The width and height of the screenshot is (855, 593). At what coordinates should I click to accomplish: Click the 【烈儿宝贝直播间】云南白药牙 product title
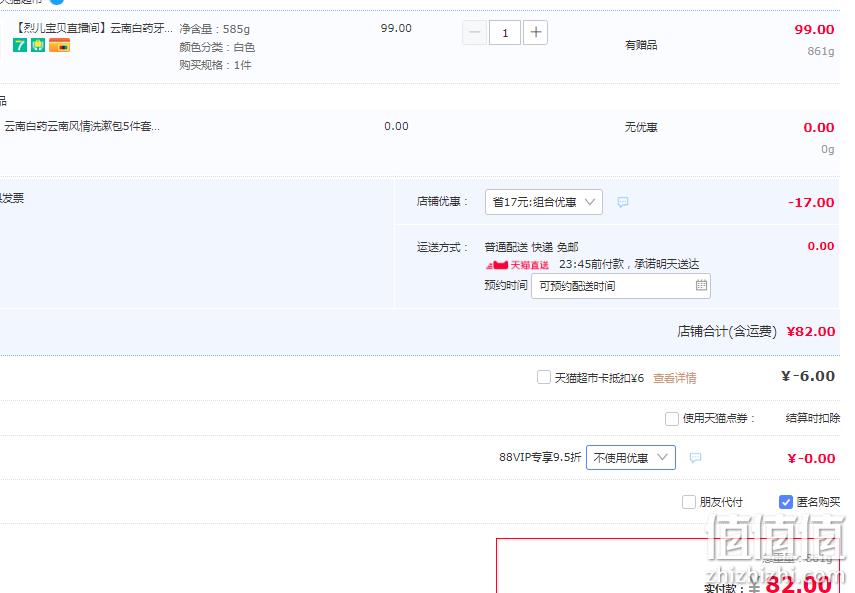coord(93,28)
